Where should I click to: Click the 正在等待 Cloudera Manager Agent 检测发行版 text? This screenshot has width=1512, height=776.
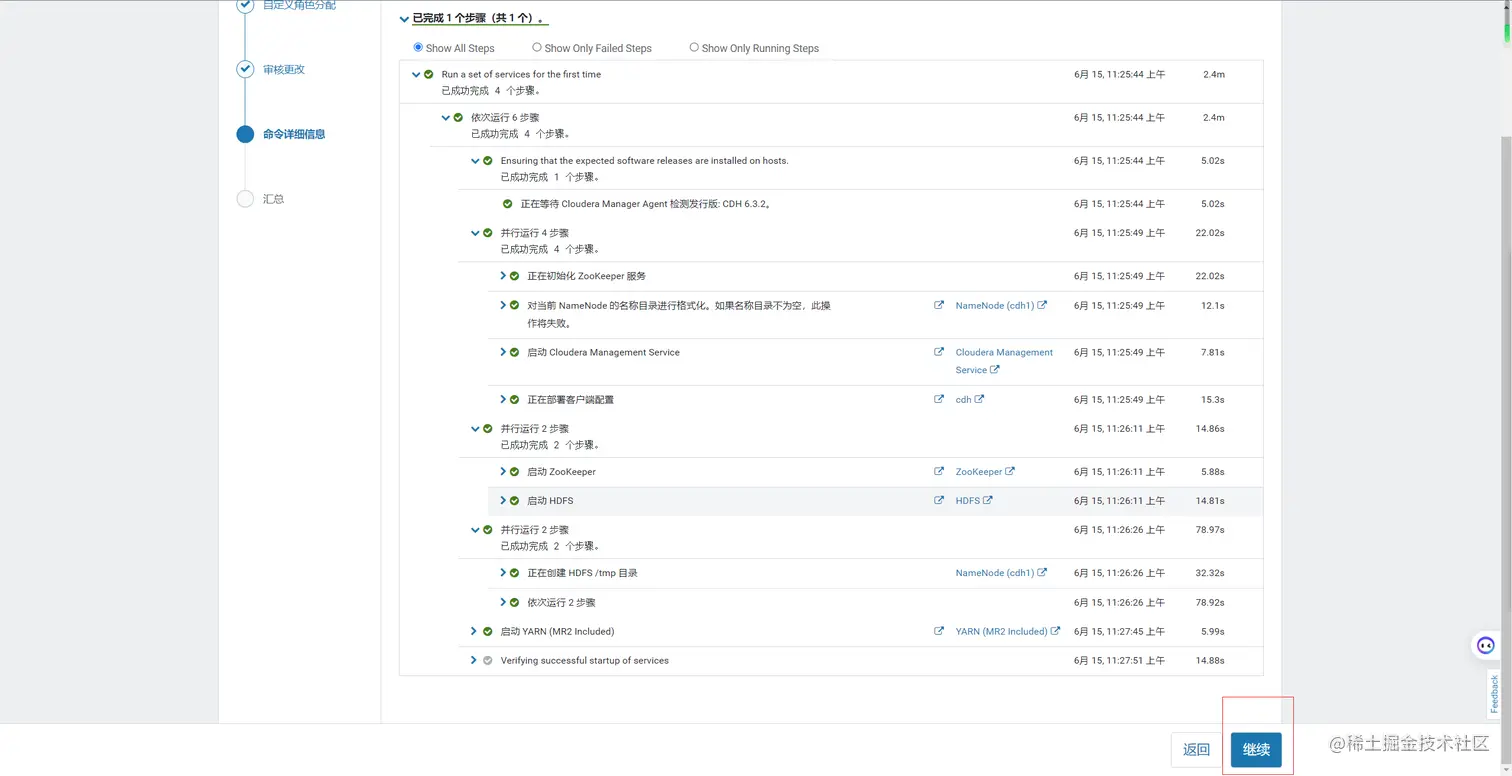click(x=646, y=204)
